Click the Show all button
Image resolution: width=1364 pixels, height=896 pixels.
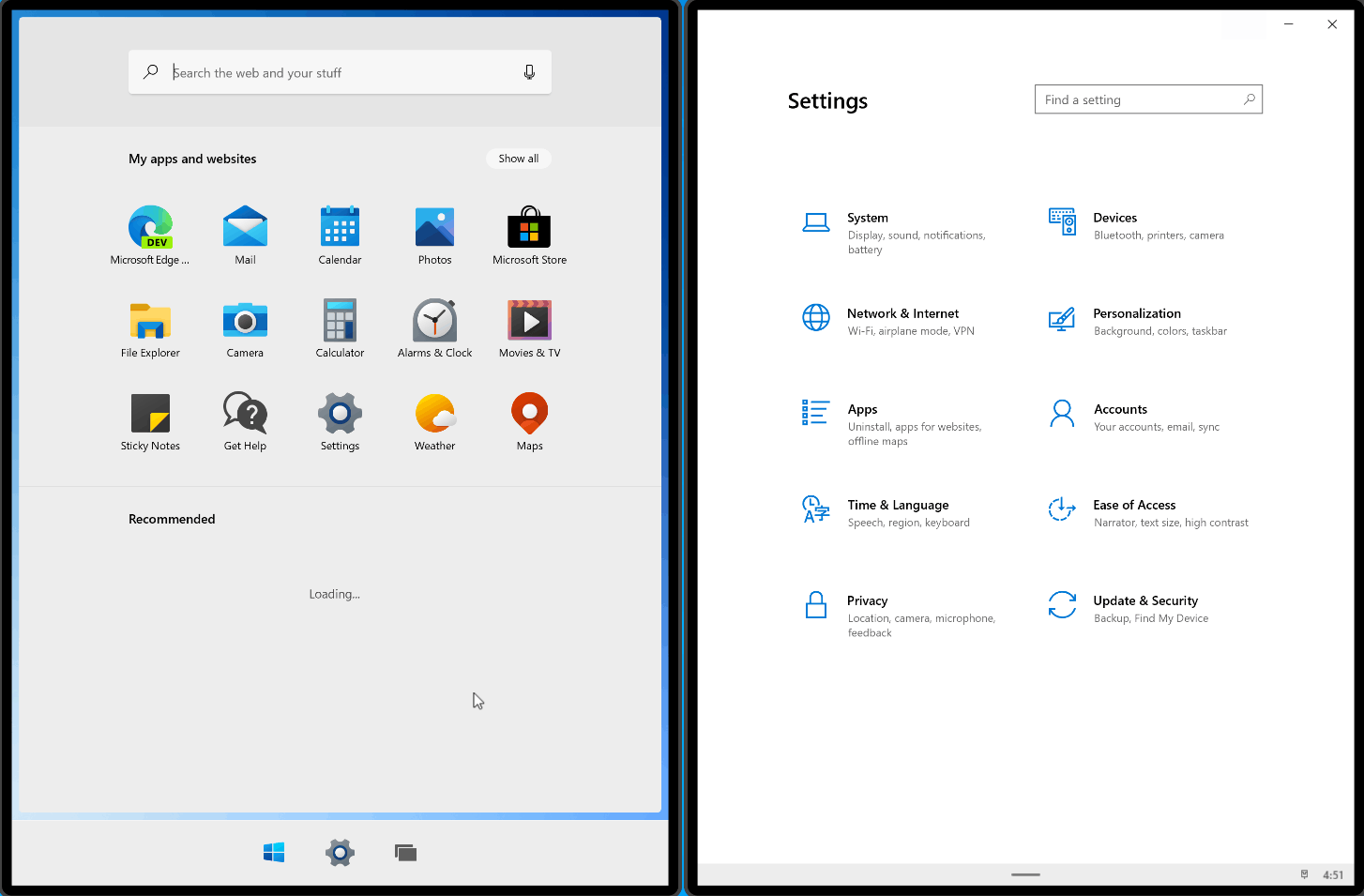518,158
